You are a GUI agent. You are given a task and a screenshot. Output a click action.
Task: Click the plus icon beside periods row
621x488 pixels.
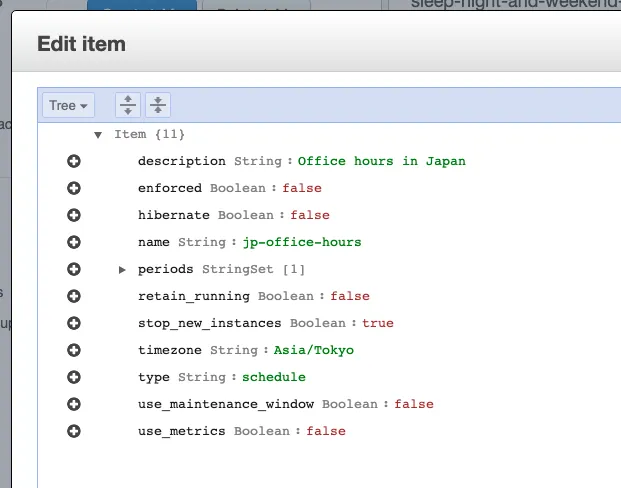click(73, 269)
